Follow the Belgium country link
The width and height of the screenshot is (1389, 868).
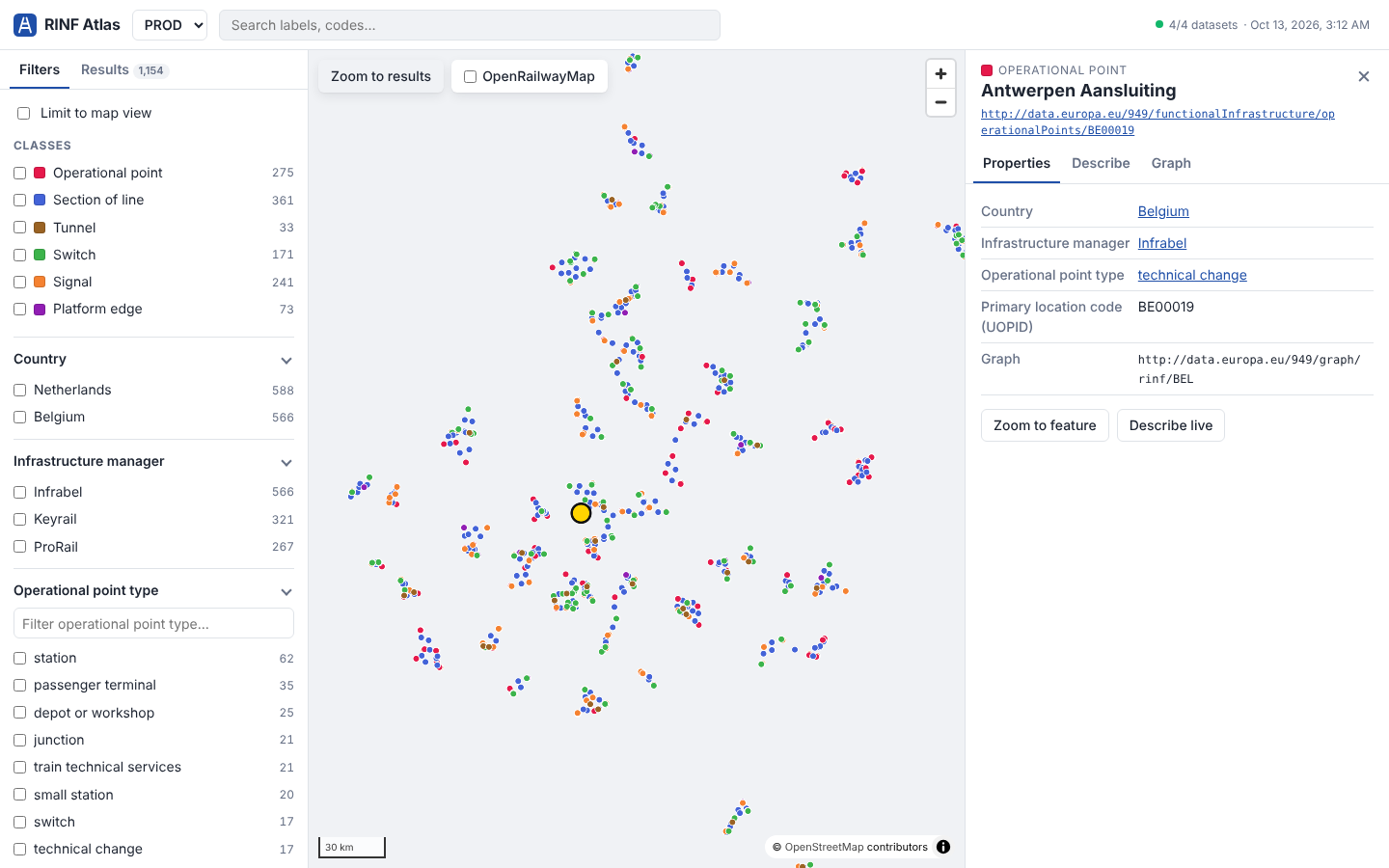point(1163,211)
